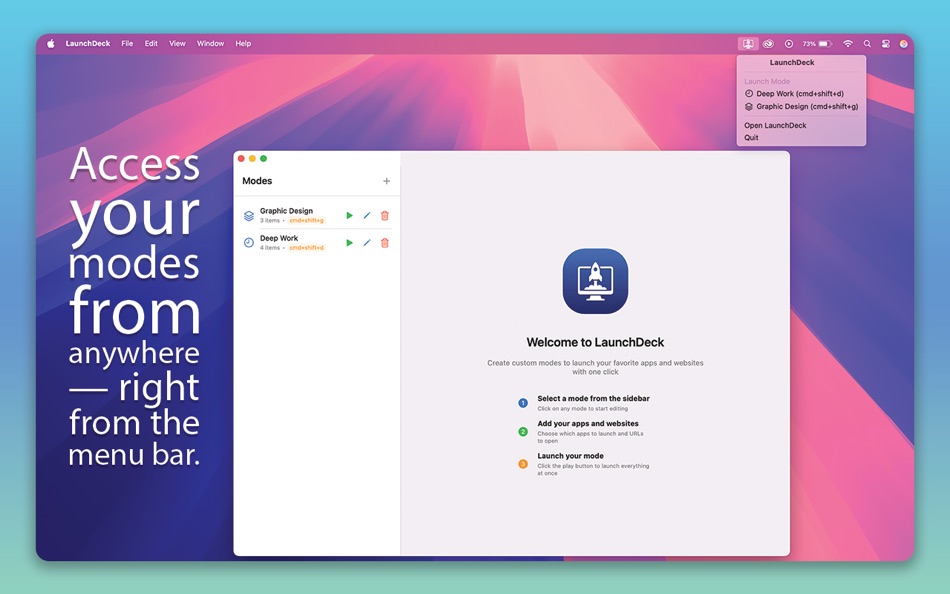Add a new mode with plus button
This screenshot has height=594, width=950.
pyautogui.click(x=387, y=181)
